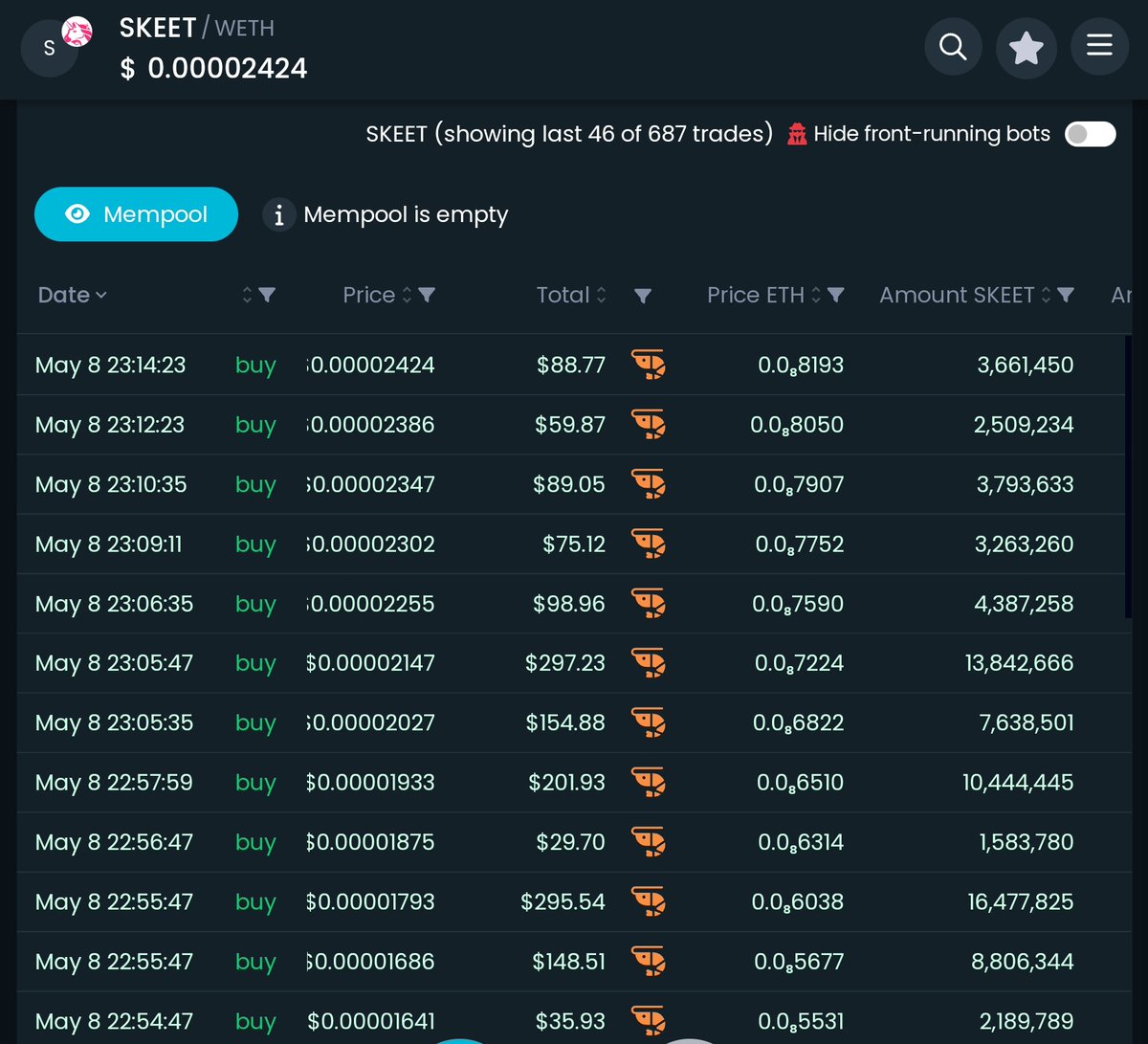Open maker filter funnel after Total
1148x1044 pixels.
click(x=643, y=297)
